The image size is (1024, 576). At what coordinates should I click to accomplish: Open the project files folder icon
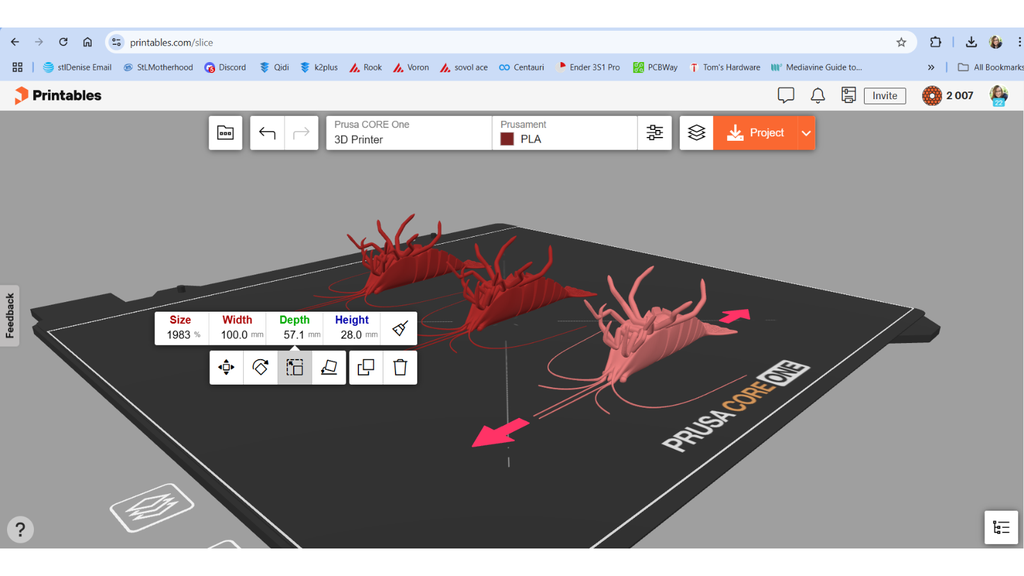[225, 133]
